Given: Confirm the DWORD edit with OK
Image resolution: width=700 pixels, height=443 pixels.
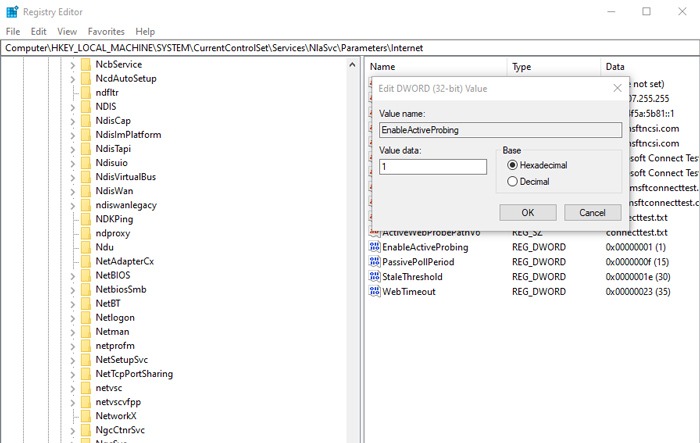Looking at the screenshot, I should pos(528,213).
